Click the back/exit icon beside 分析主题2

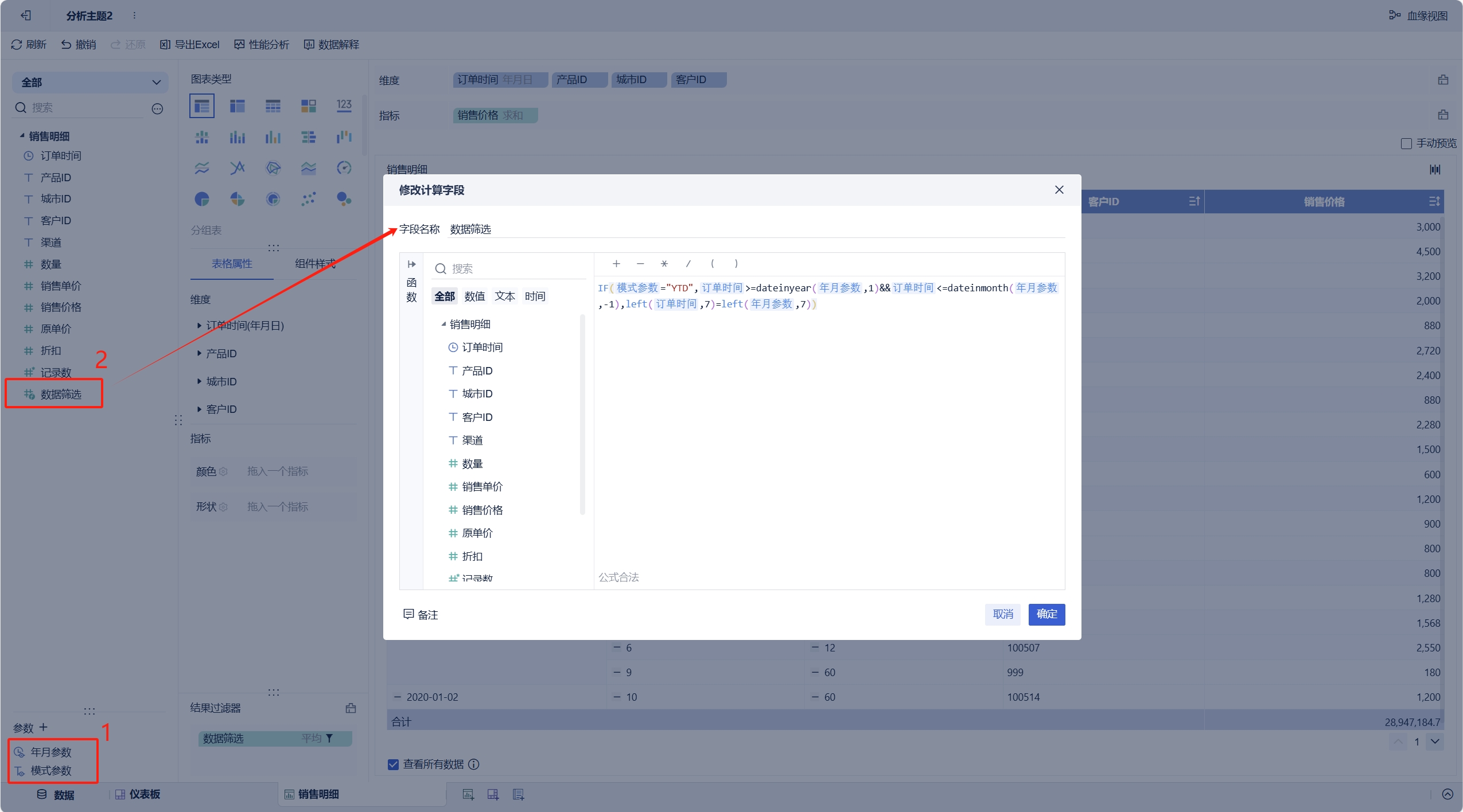26,15
